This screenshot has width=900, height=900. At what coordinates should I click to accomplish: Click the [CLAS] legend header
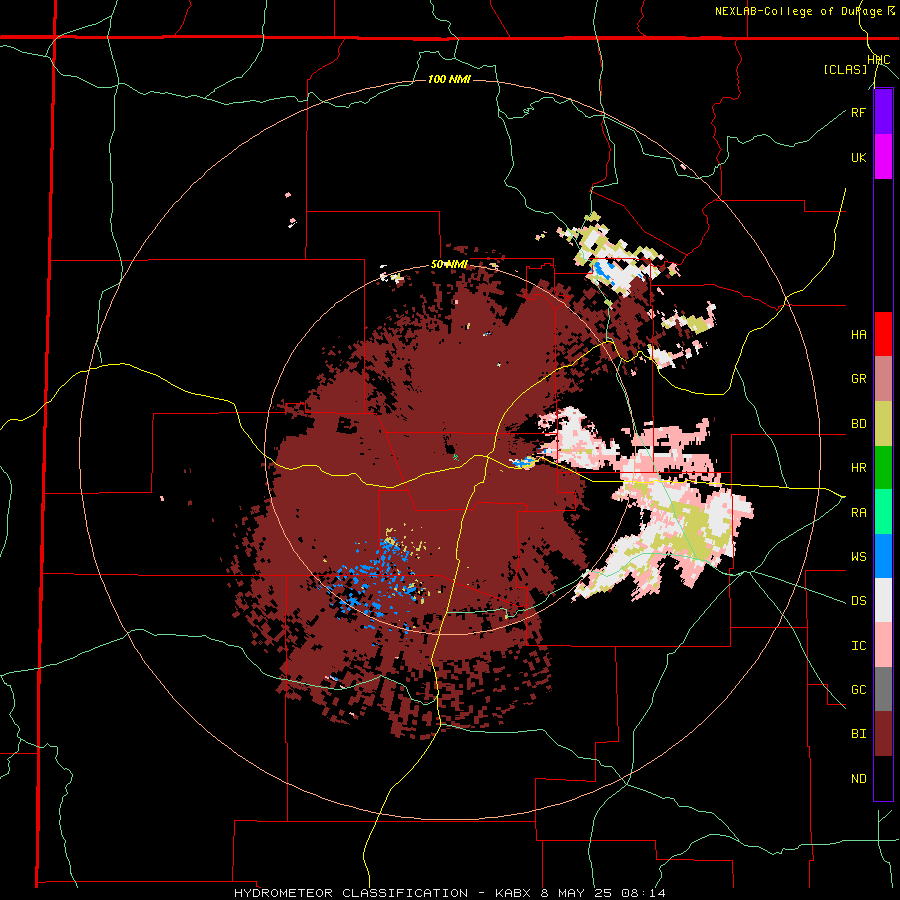pyautogui.click(x=845, y=70)
